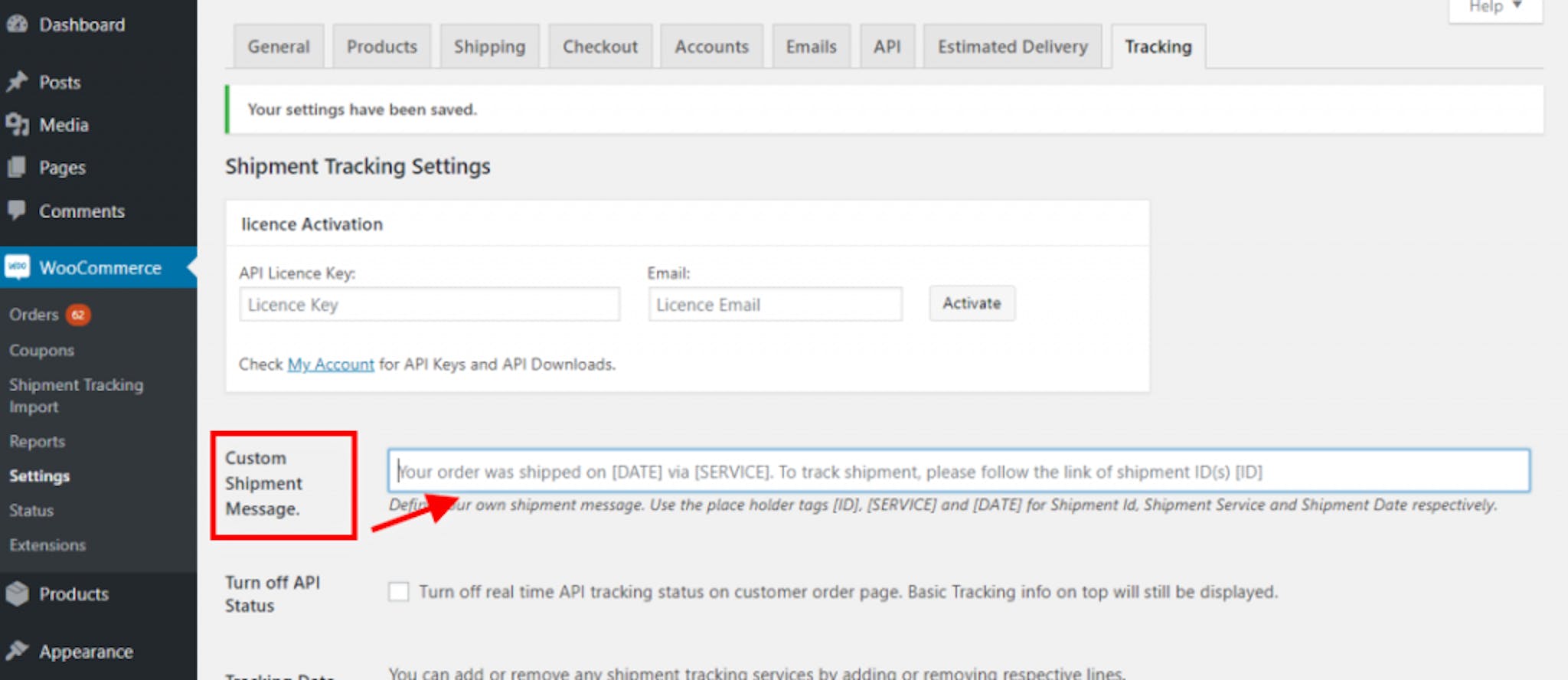Open Extensions under WooCommerce

pyautogui.click(x=47, y=545)
